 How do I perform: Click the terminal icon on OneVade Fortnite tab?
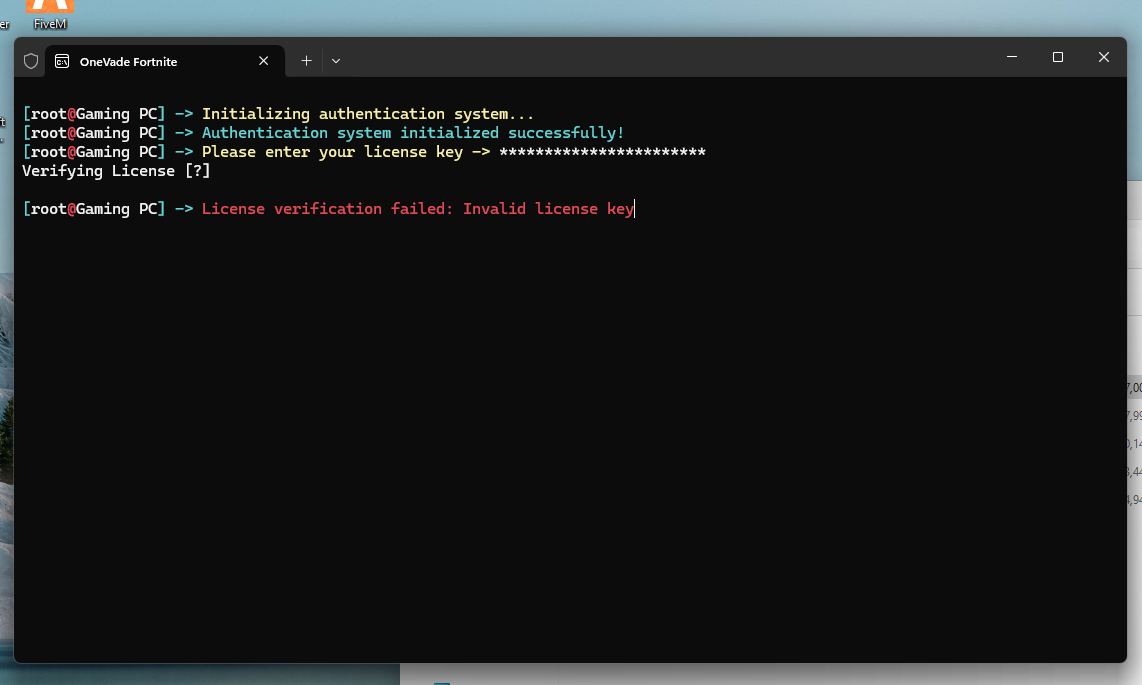(63, 61)
